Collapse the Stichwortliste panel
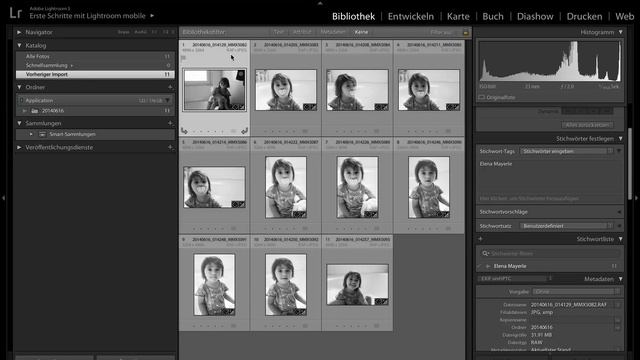 click(x=620, y=239)
